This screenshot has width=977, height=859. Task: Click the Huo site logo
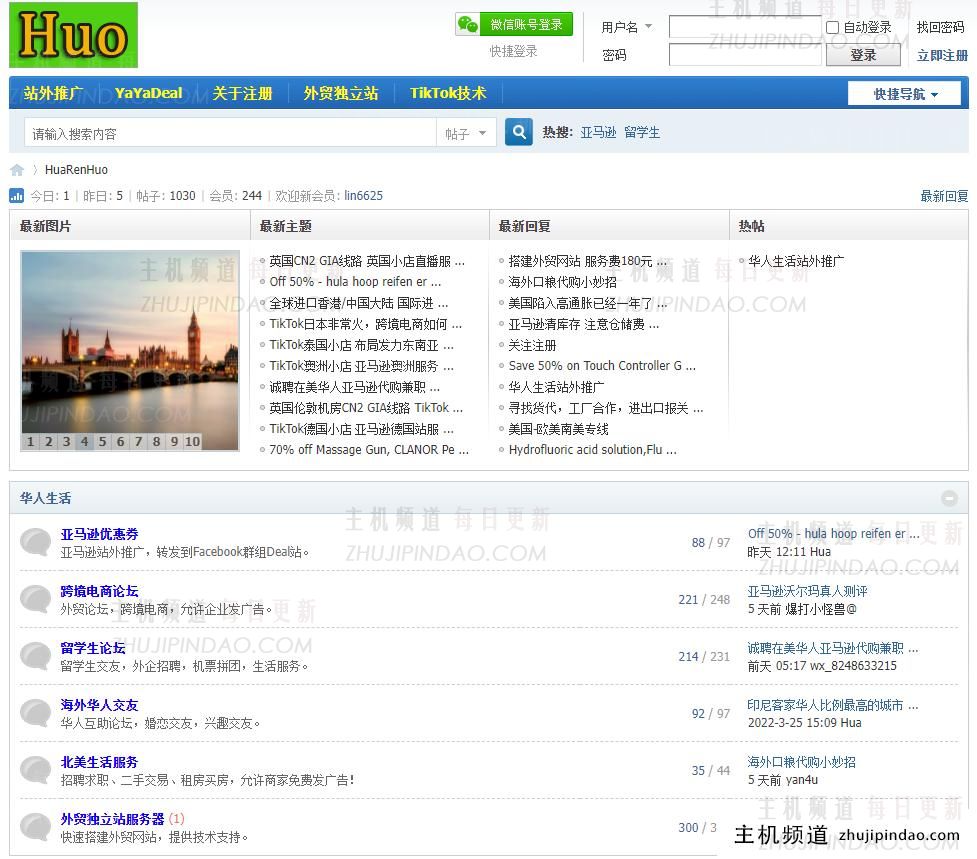click(72, 34)
